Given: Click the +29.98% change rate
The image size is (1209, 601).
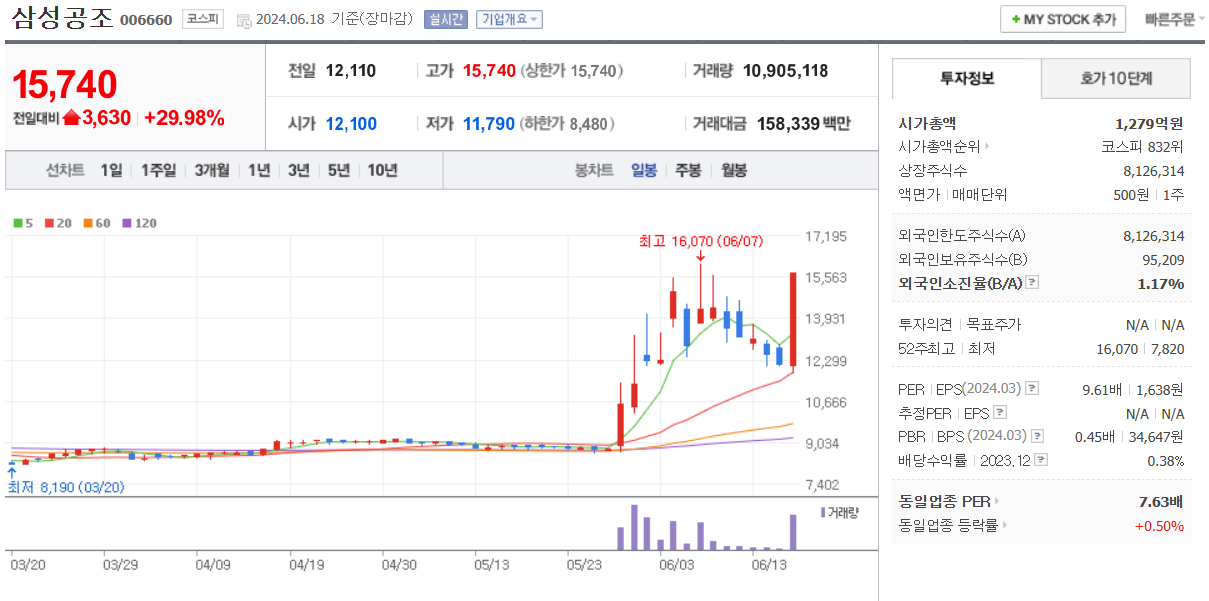Looking at the screenshot, I should pos(184,118).
